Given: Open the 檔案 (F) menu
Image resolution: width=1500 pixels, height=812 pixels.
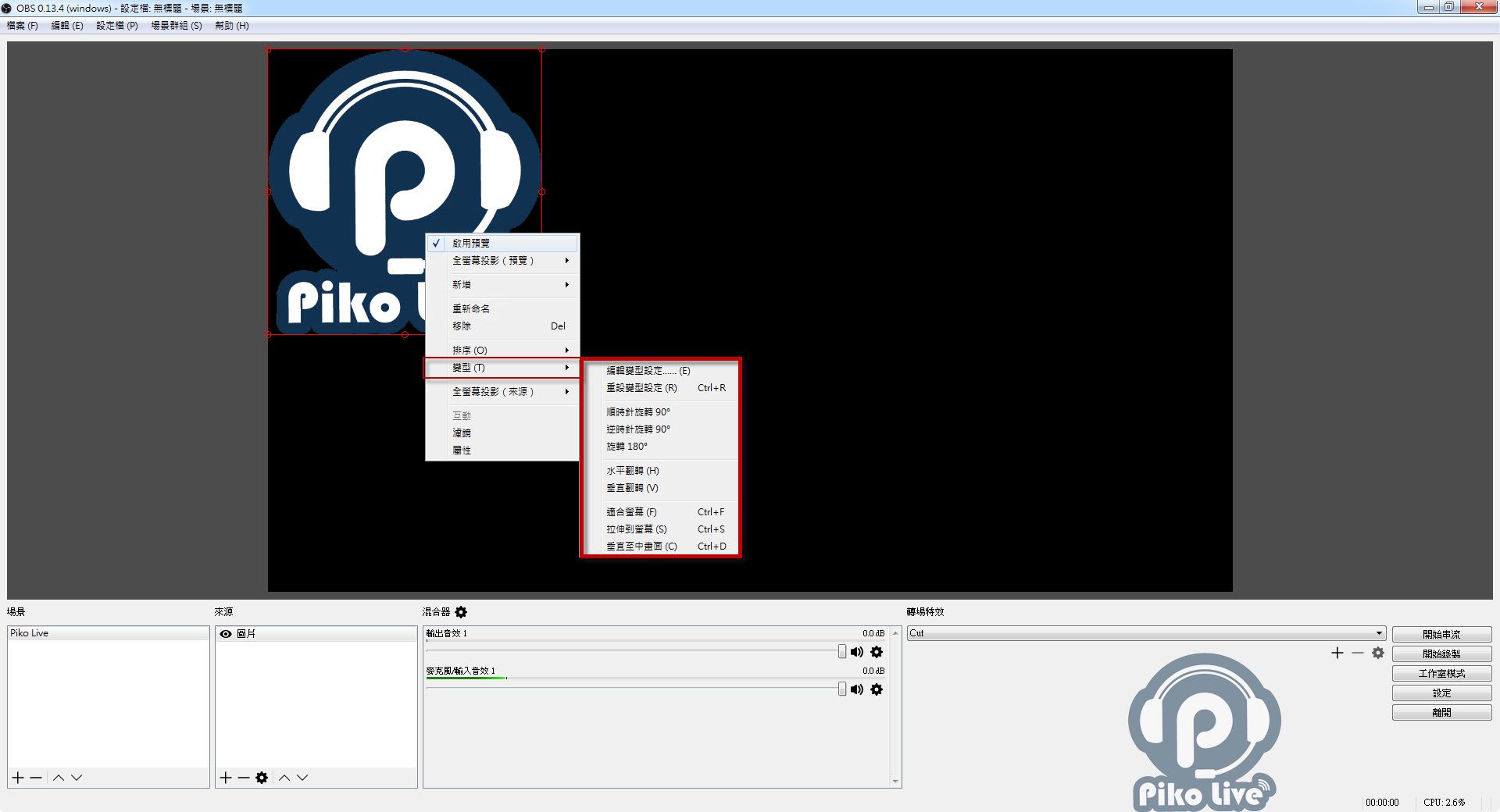Looking at the screenshot, I should 22,26.
